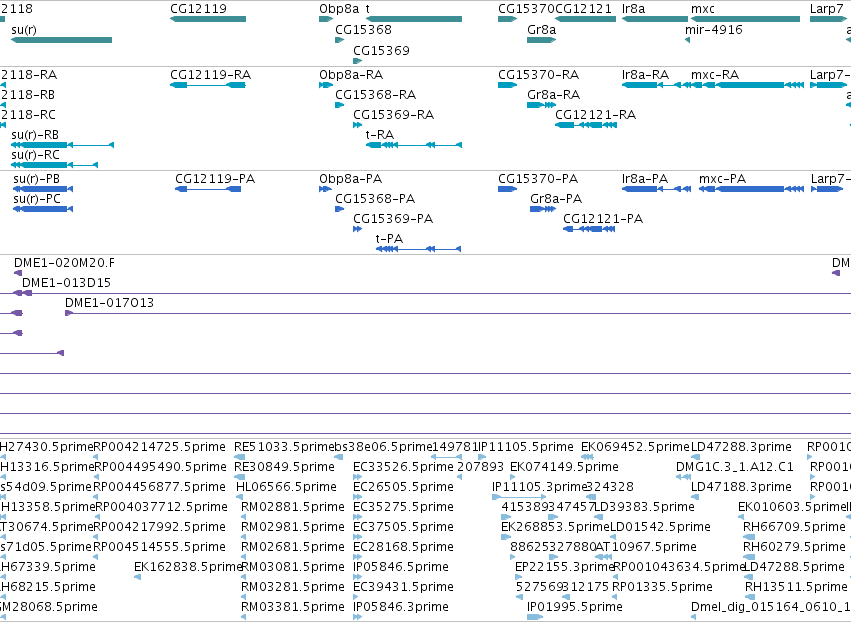Click the EC39431.5prime EST label
The image size is (851, 622).
click(403, 587)
